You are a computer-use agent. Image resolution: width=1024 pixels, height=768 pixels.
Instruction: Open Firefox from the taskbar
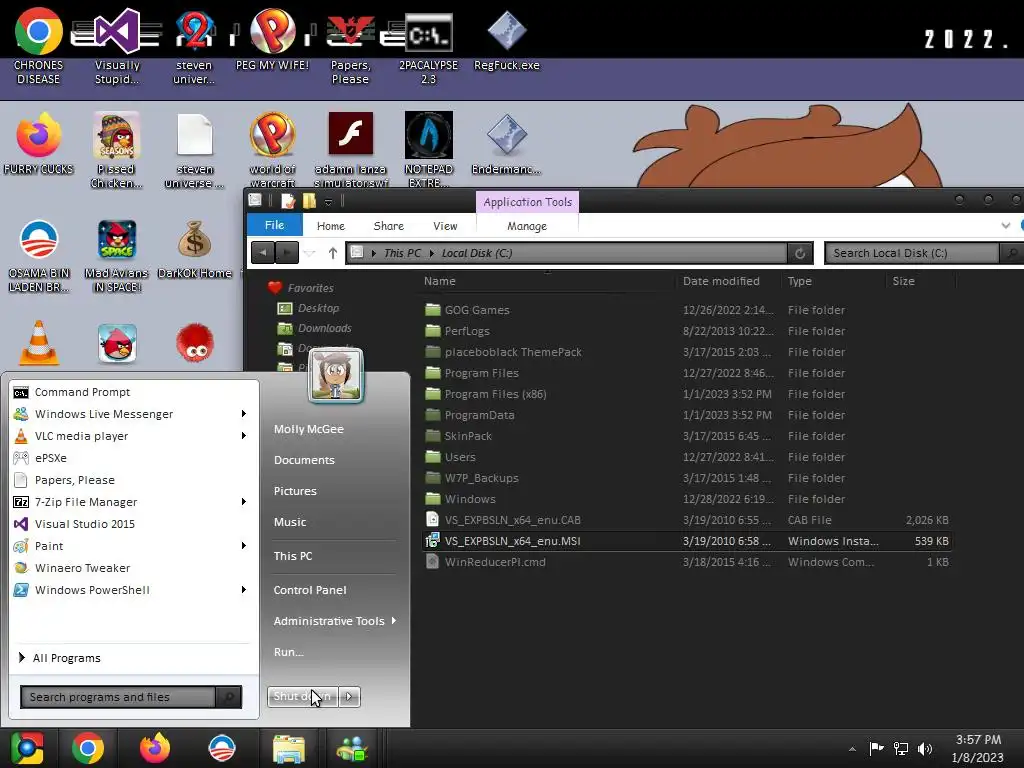[x=155, y=748]
